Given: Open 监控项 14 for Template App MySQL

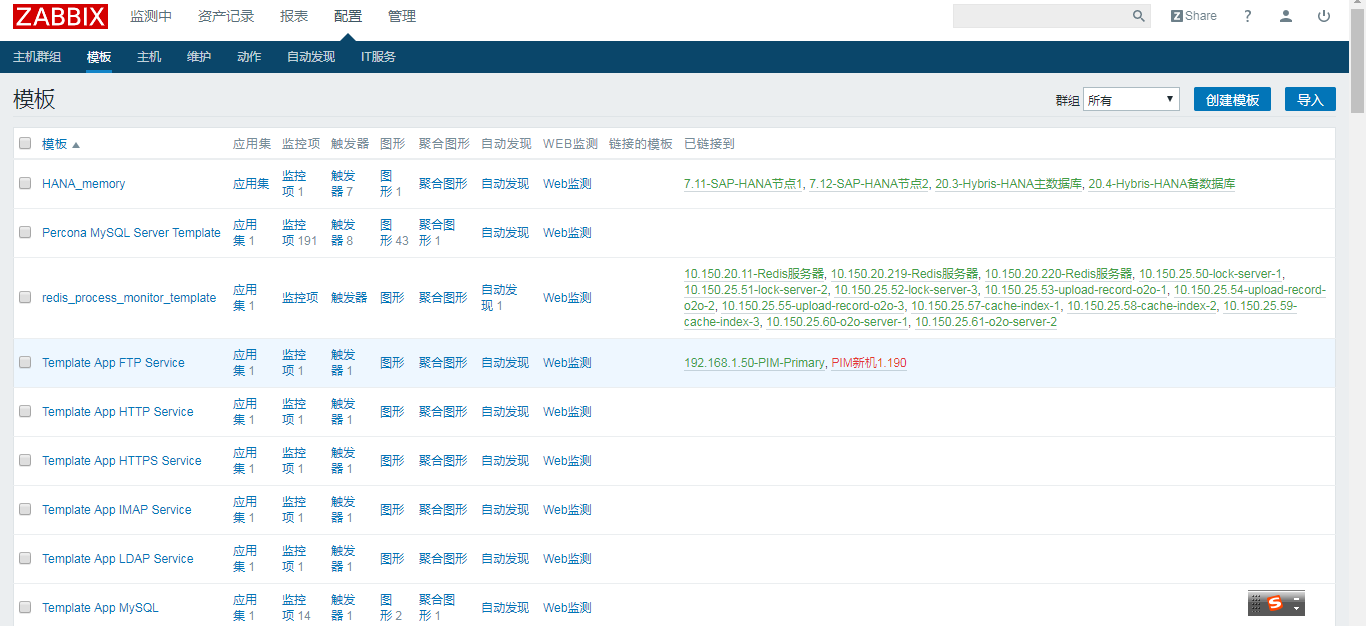Looking at the screenshot, I should tap(294, 608).
